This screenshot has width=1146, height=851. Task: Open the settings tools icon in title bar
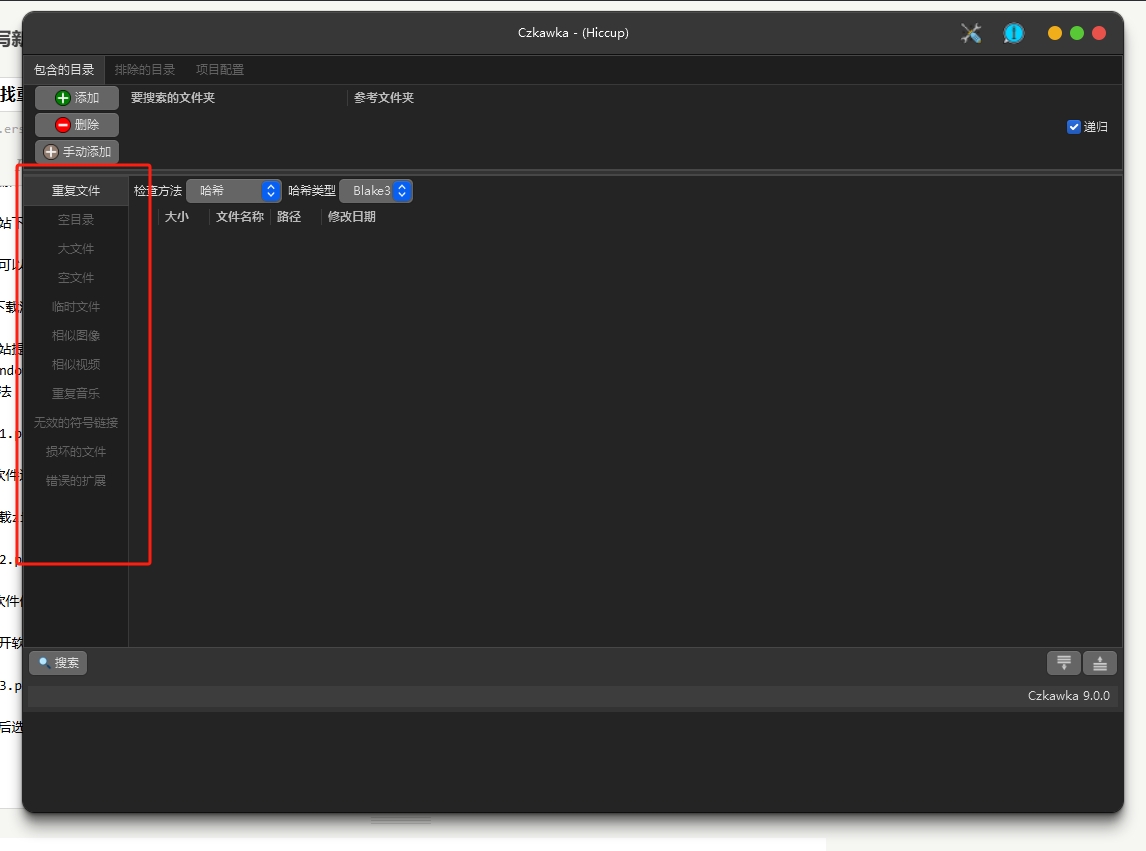tap(971, 33)
